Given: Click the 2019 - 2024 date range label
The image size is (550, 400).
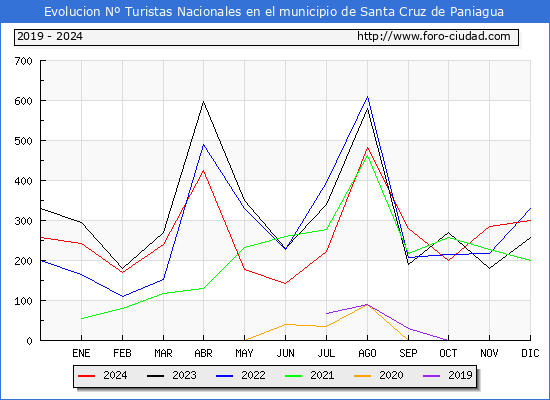Looking at the screenshot, I should (50, 36).
